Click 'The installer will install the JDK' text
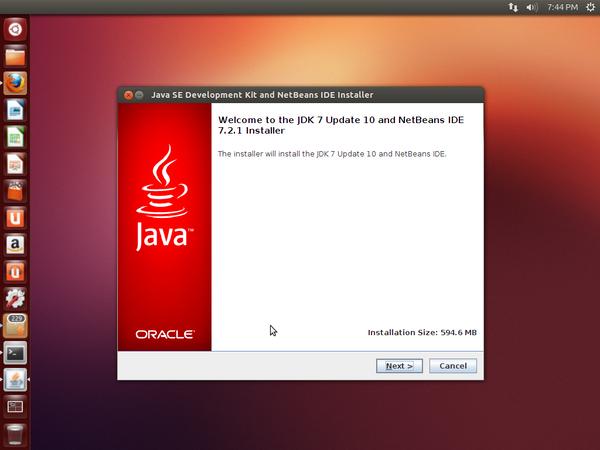Viewport: 600px width, 450px height. pyautogui.click(x=332, y=154)
